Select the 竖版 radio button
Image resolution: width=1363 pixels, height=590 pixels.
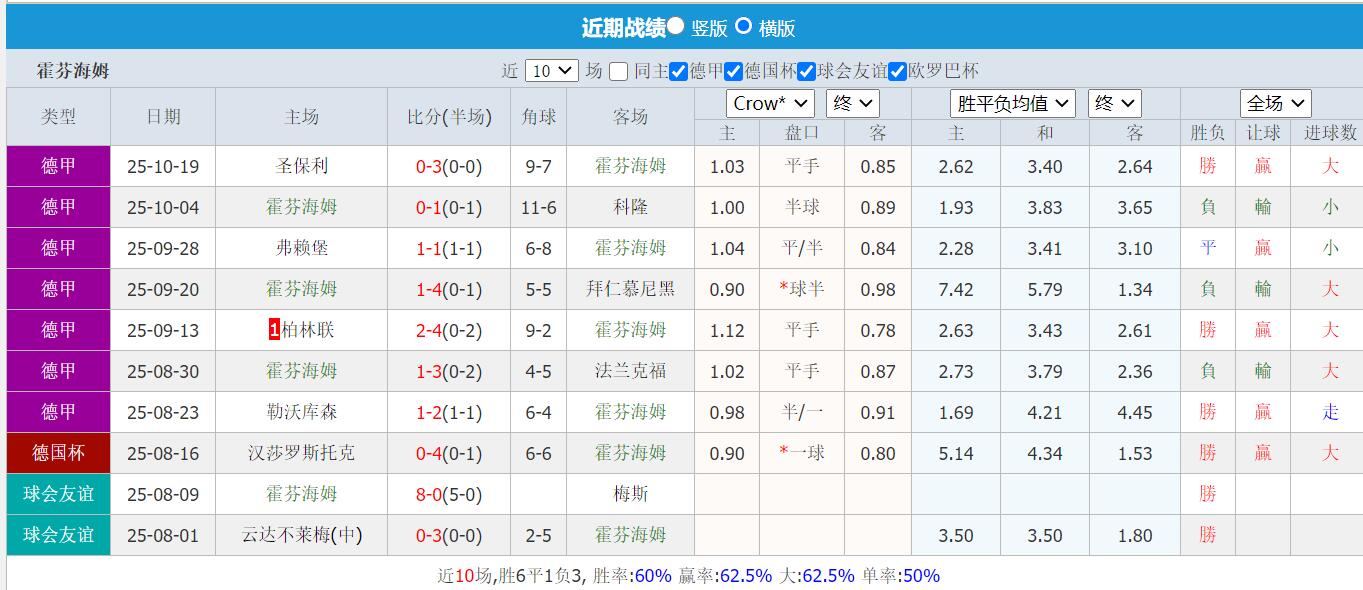(x=677, y=26)
